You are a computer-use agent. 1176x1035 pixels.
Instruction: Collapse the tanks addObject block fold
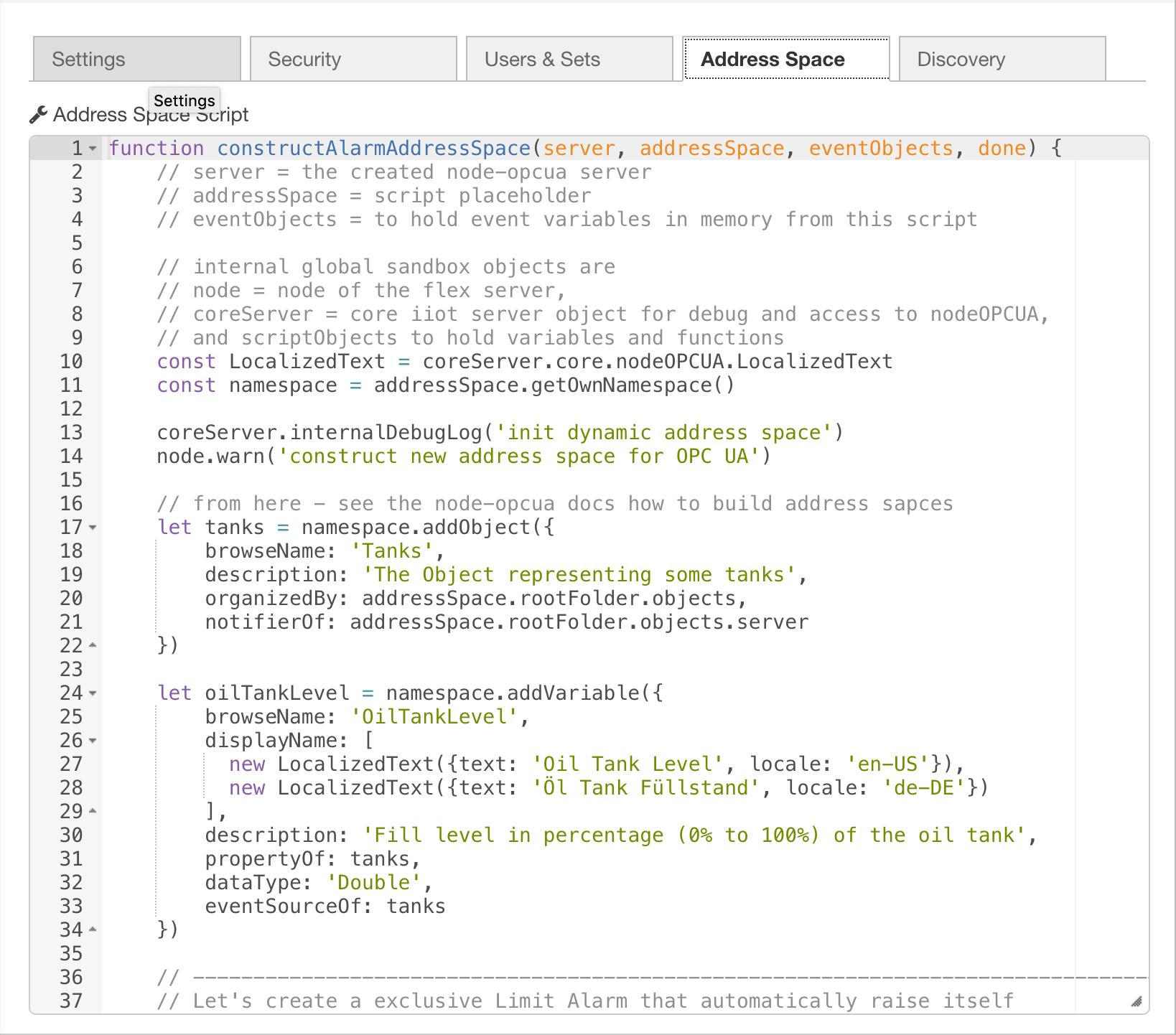click(x=92, y=528)
